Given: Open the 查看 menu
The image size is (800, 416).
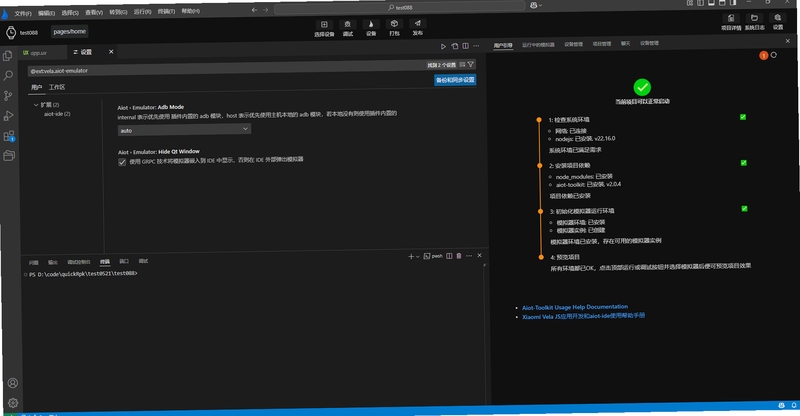Looking at the screenshot, I should pyautogui.click(x=94, y=12).
